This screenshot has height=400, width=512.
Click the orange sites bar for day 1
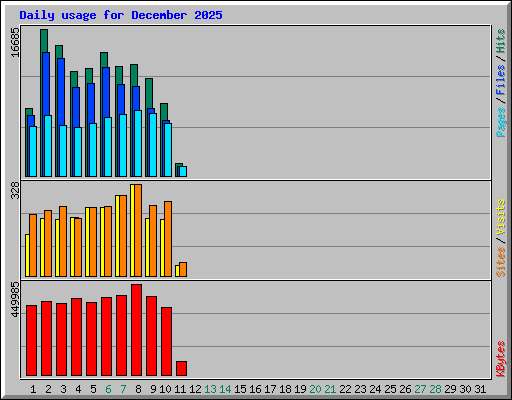click(x=33, y=245)
